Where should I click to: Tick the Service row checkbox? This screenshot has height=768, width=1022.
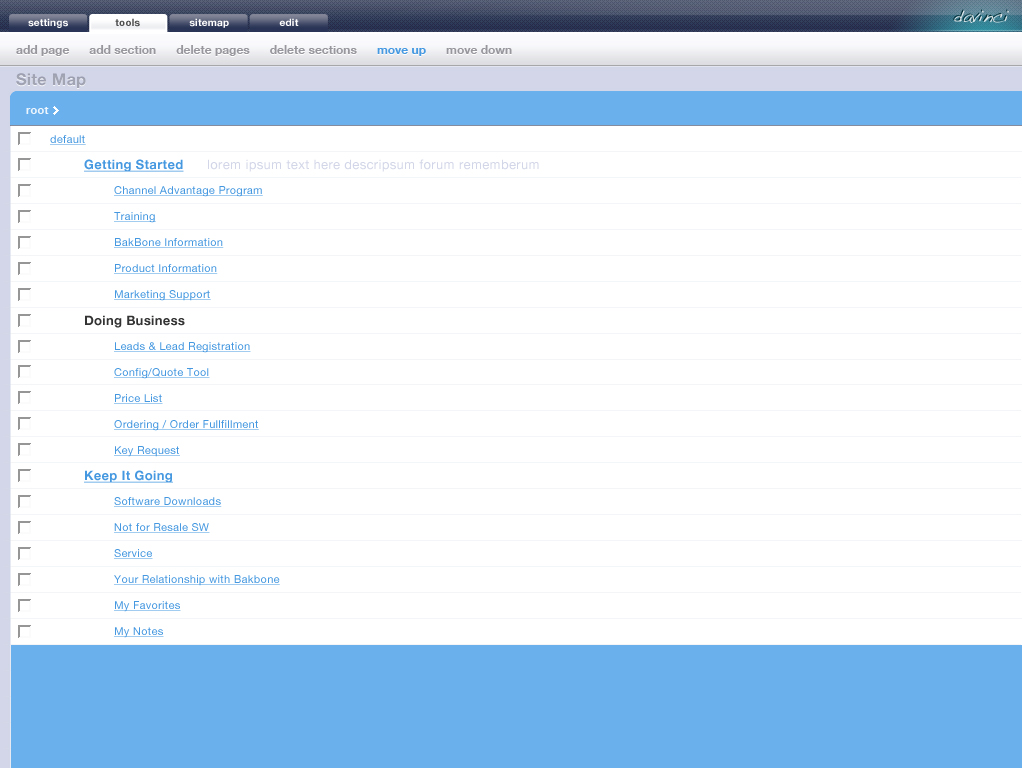point(24,553)
